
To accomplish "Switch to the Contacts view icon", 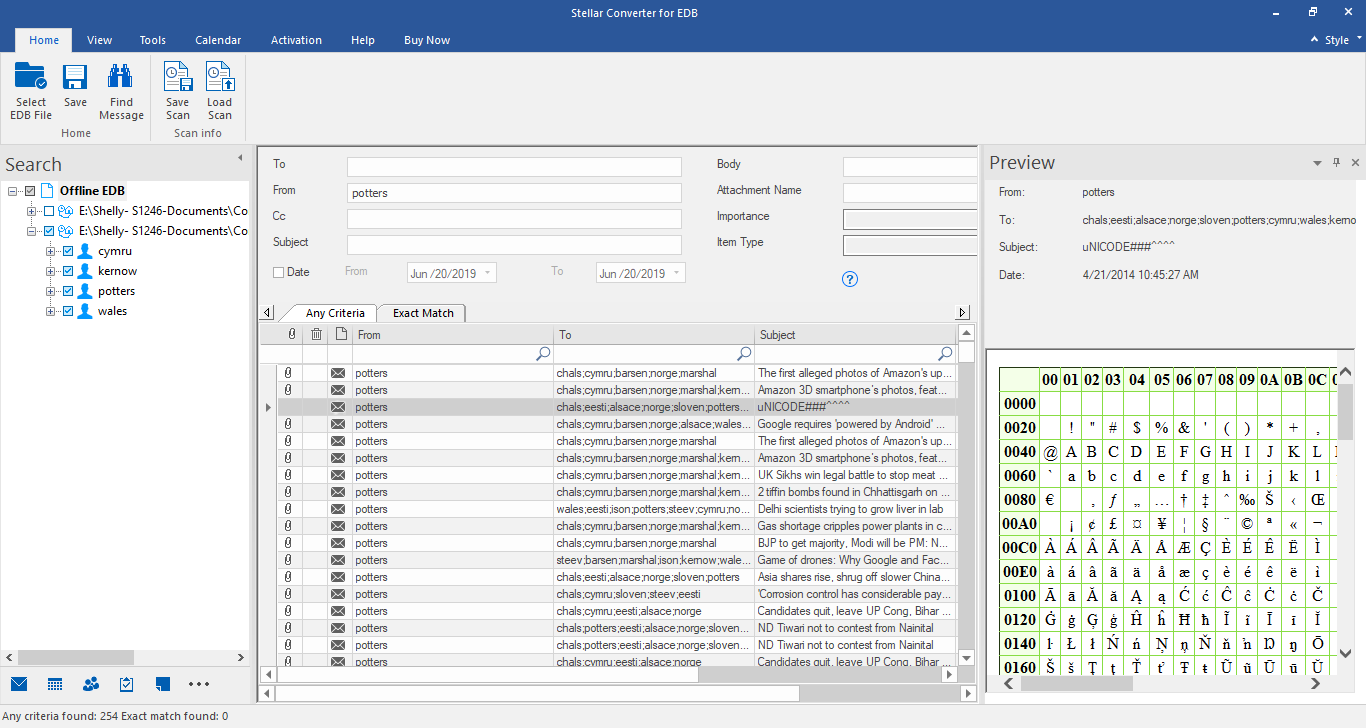I will click(91, 684).
